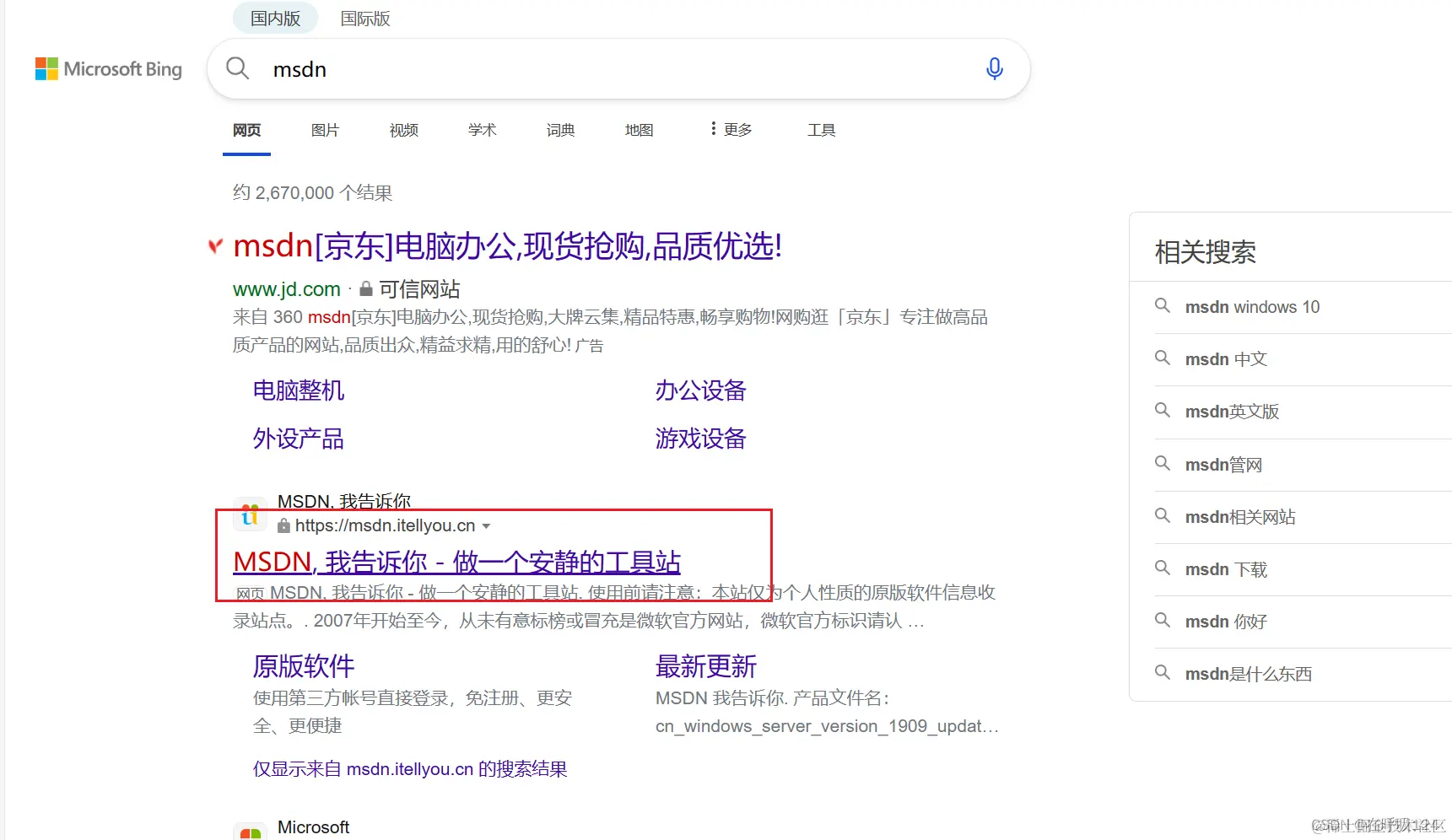Screen dimensions: 1452x840
Task: Click the search icon beside msdn windows 10
Action: coord(1163,306)
